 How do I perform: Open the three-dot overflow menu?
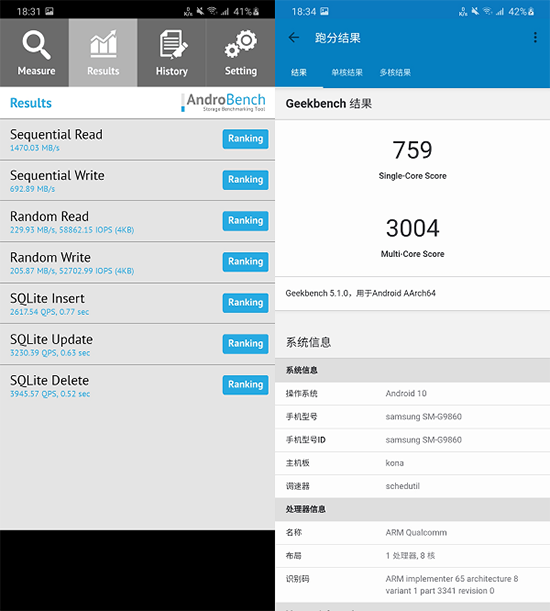535,37
